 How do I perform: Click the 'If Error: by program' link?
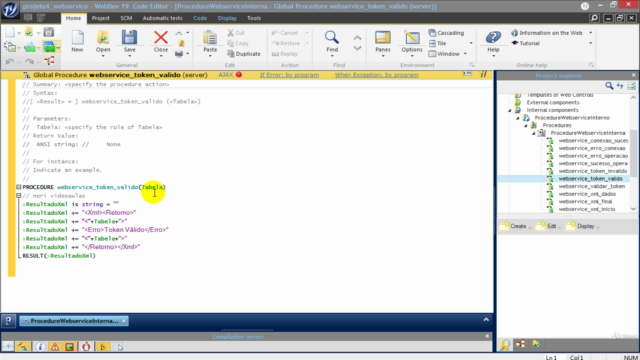289,75
